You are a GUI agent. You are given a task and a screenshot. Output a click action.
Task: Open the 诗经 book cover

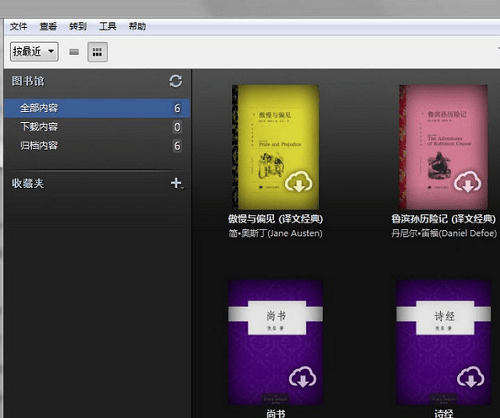tap(443, 343)
